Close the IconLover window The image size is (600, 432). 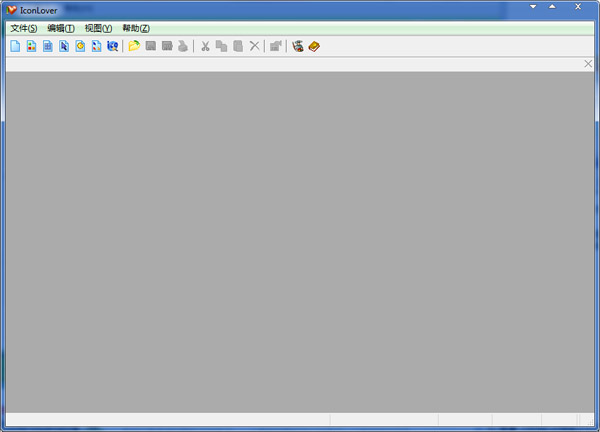pos(578,7)
